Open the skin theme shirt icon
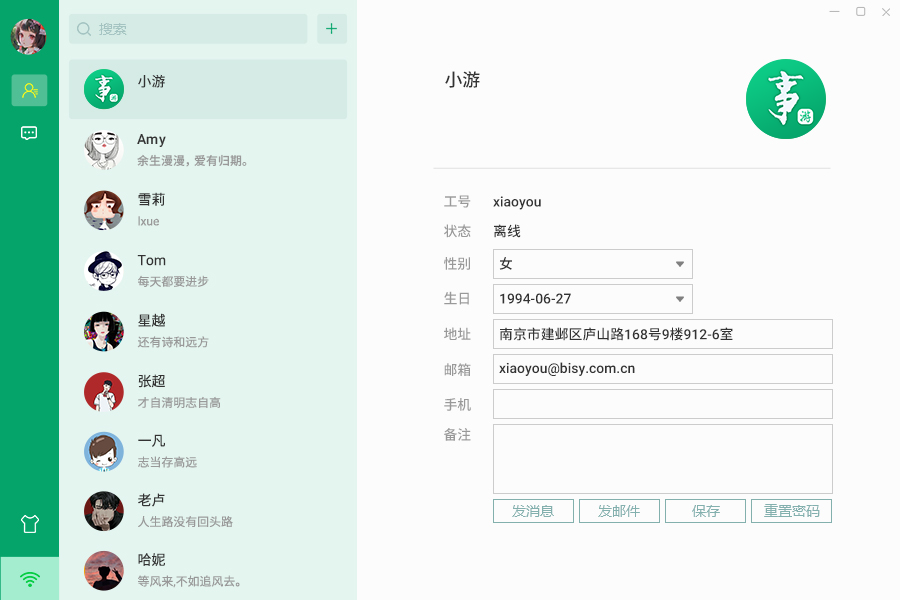Viewport: 900px width, 600px height. (x=29, y=523)
